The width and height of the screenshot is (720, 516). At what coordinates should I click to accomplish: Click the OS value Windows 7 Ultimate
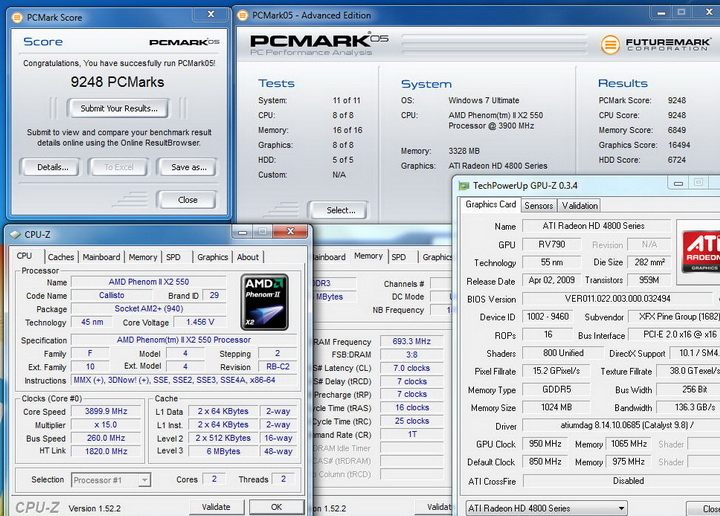tap(484, 101)
